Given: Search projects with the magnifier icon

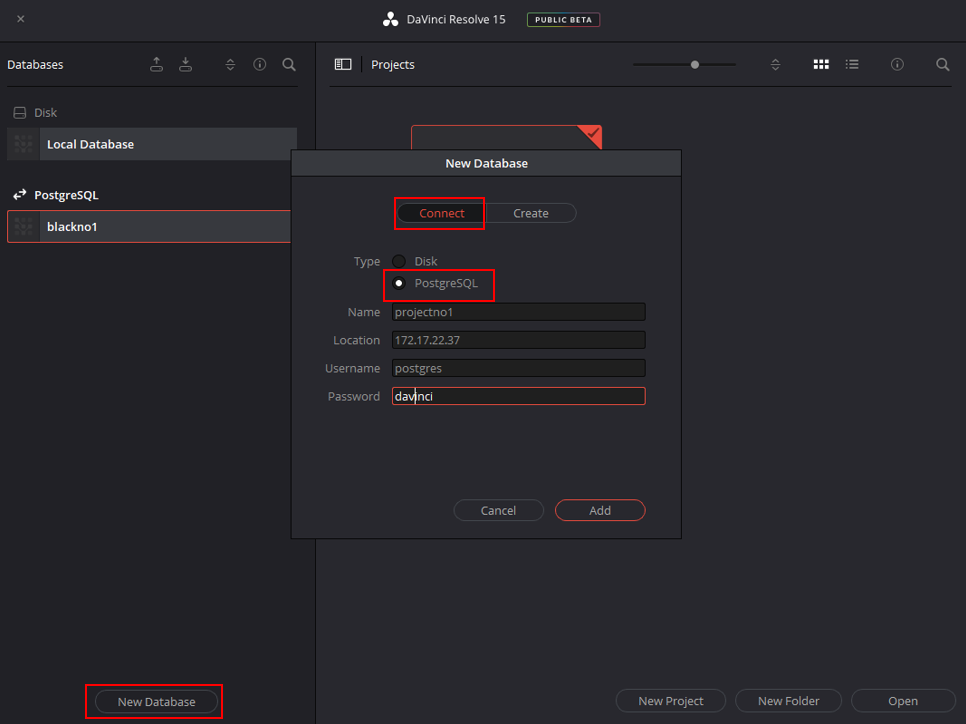Looking at the screenshot, I should [943, 64].
